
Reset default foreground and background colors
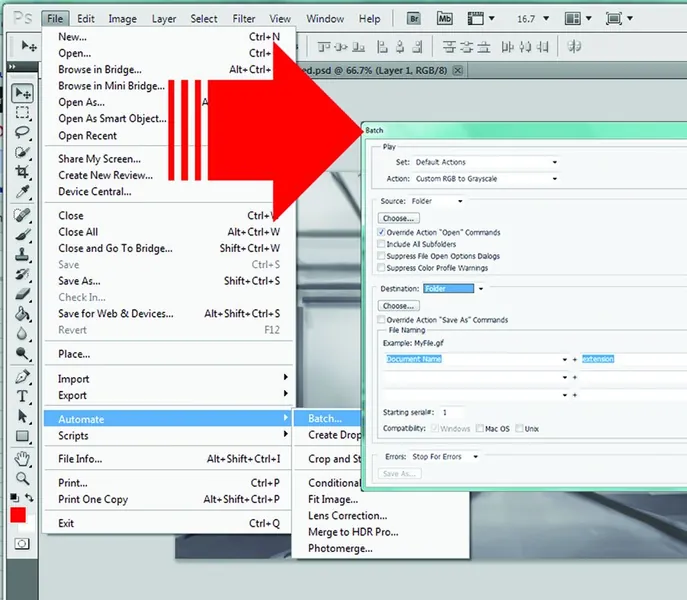click(x=14, y=497)
